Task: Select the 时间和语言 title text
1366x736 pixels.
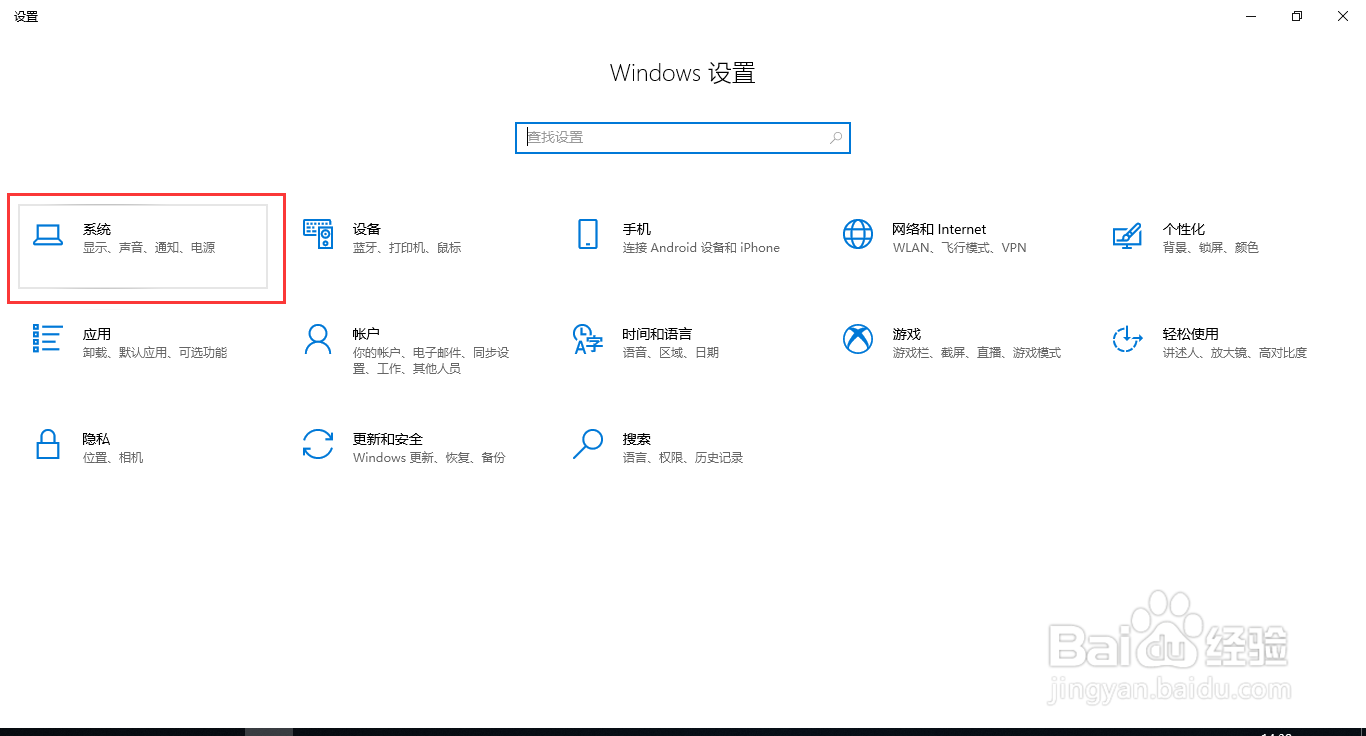Action: (657, 334)
